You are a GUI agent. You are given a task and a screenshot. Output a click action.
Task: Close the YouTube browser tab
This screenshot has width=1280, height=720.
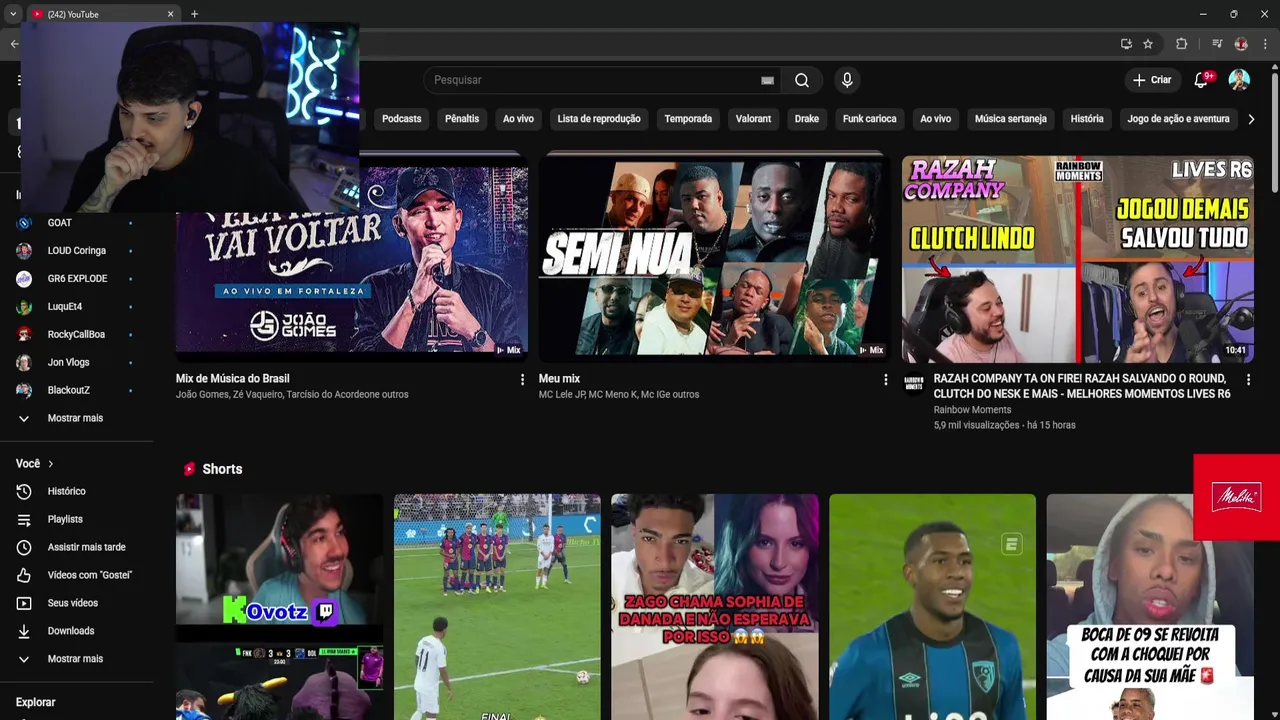170,14
